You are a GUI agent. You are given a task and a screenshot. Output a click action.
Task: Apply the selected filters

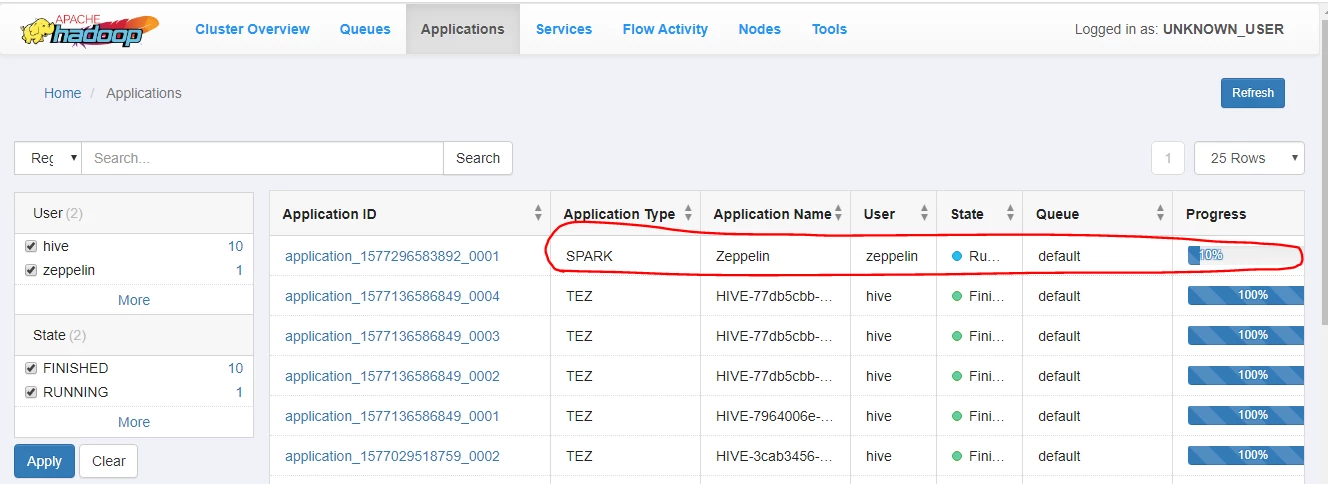[44, 461]
